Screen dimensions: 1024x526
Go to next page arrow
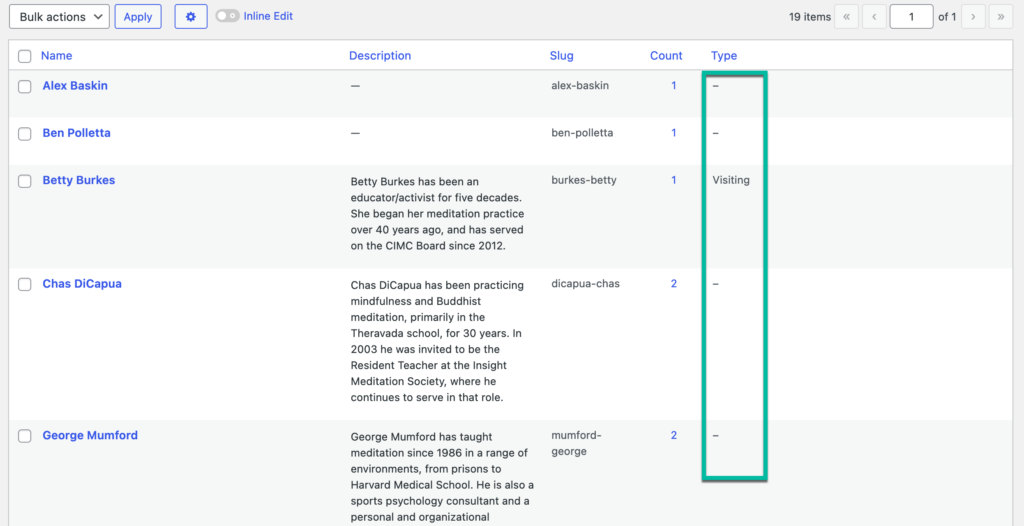(972, 17)
